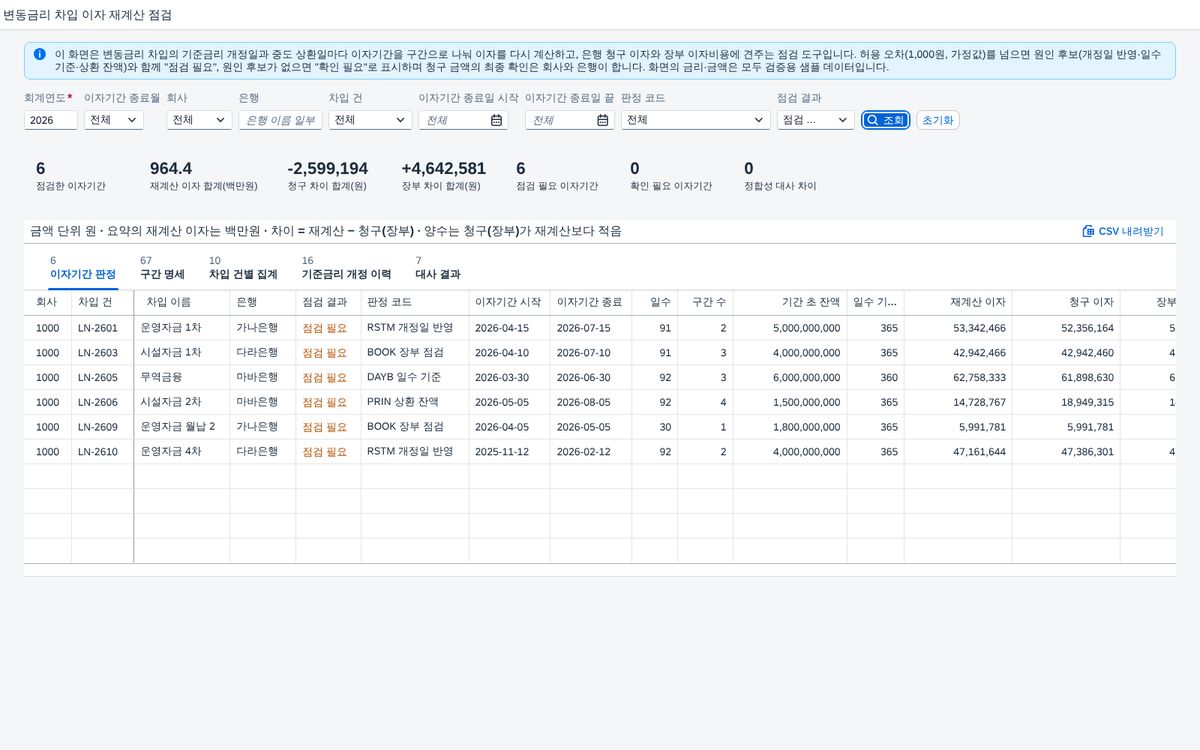Viewport: 1200px width, 750px height.
Task: Show the 대사 결과 tab
Action: coord(438,268)
